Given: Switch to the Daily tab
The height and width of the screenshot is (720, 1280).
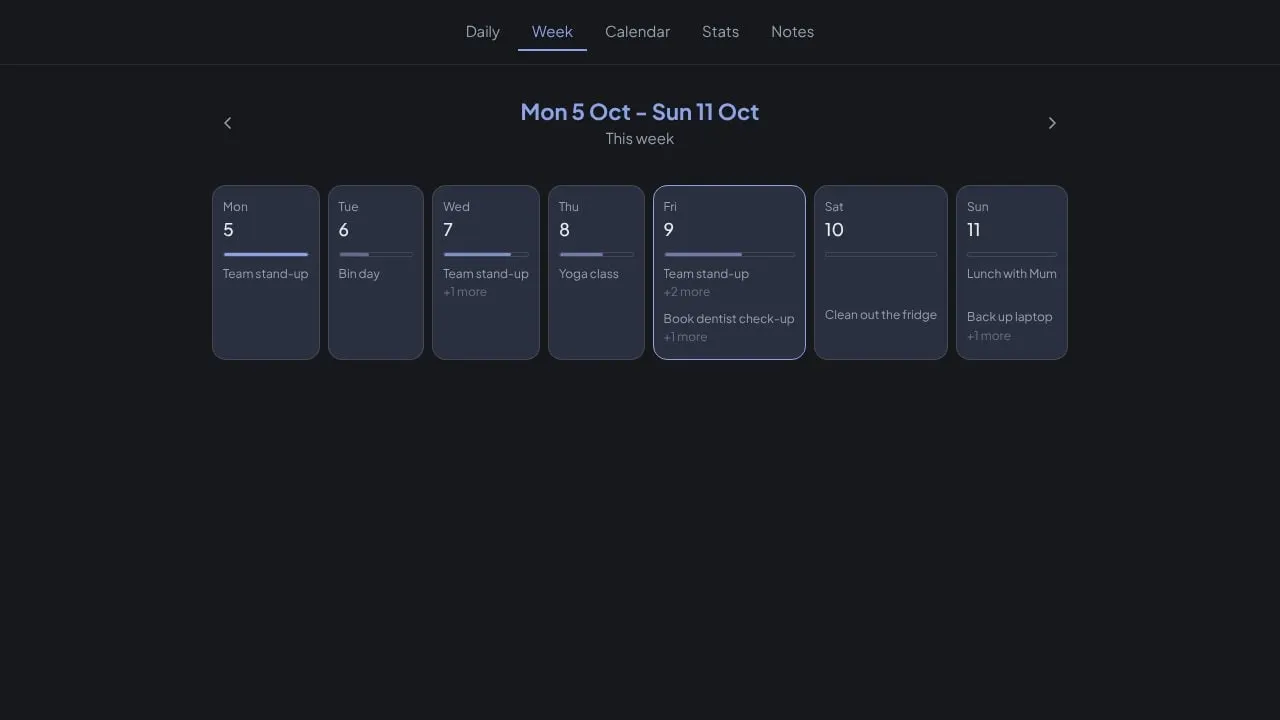Looking at the screenshot, I should tap(483, 32).
